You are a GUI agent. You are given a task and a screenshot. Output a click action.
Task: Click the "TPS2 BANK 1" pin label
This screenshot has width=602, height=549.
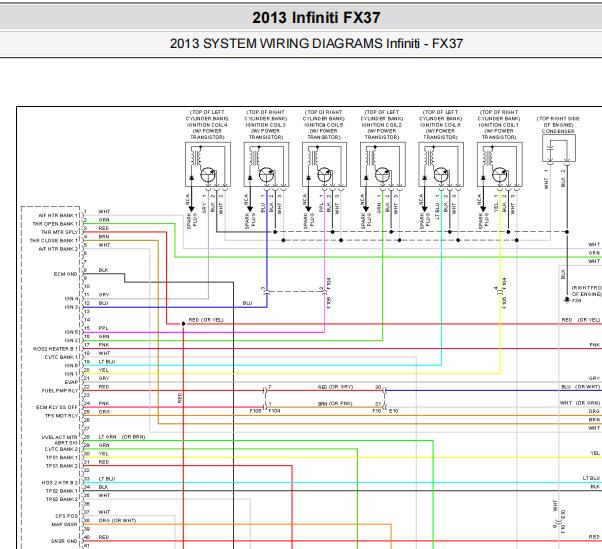click(x=62, y=491)
